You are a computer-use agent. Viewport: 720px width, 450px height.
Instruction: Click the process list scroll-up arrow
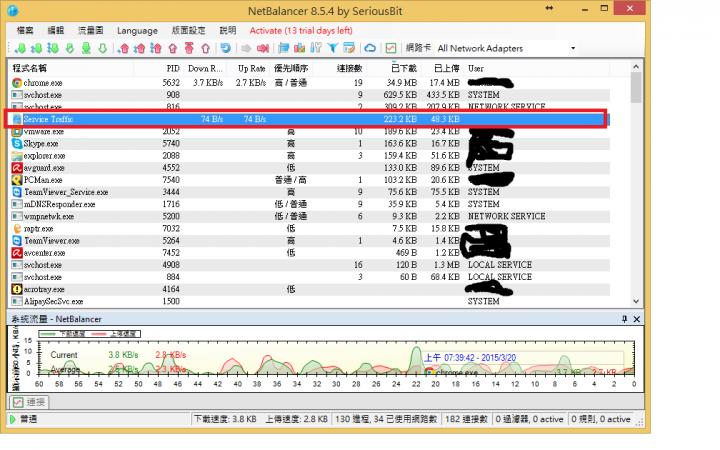click(x=636, y=67)
